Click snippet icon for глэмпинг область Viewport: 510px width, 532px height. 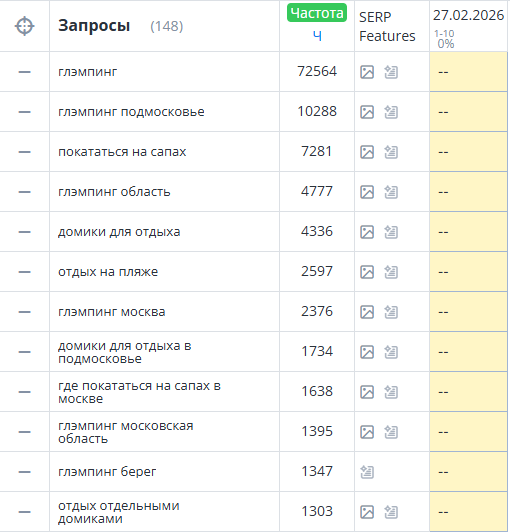click(x=391, y=192)
